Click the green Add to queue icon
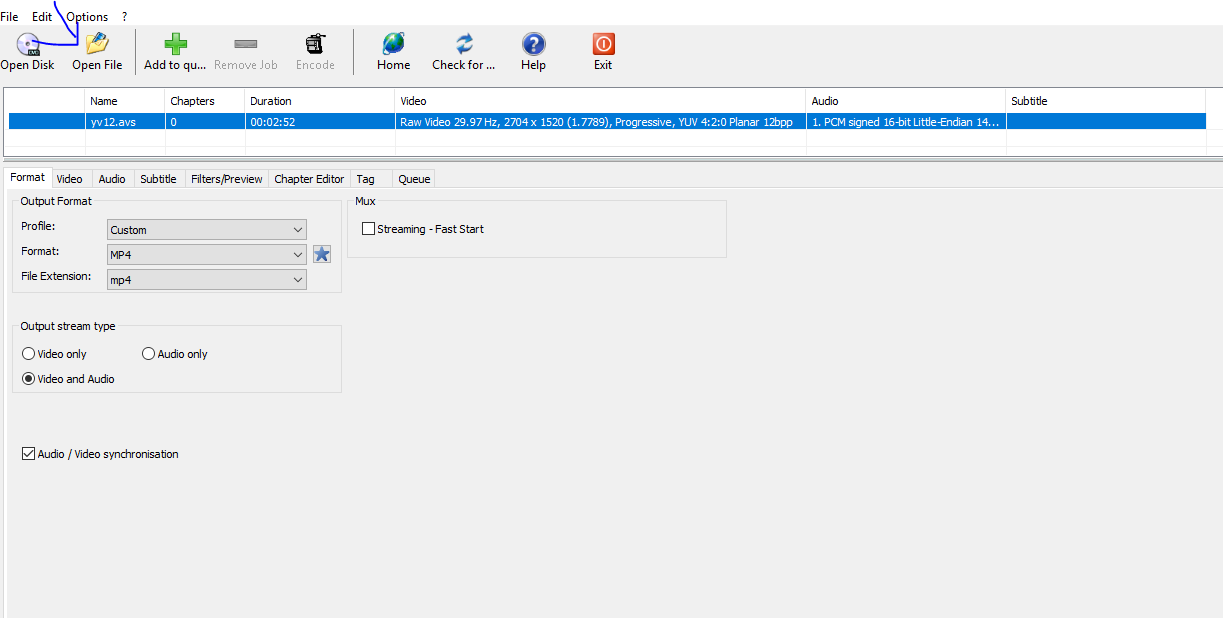Viewport: 1223px width, 618px height. point(175,43)
